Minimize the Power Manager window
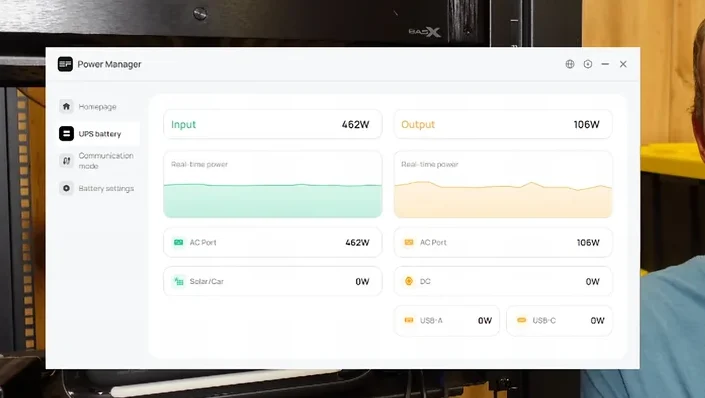The image size is (705, 398). (x=605, y=64)
